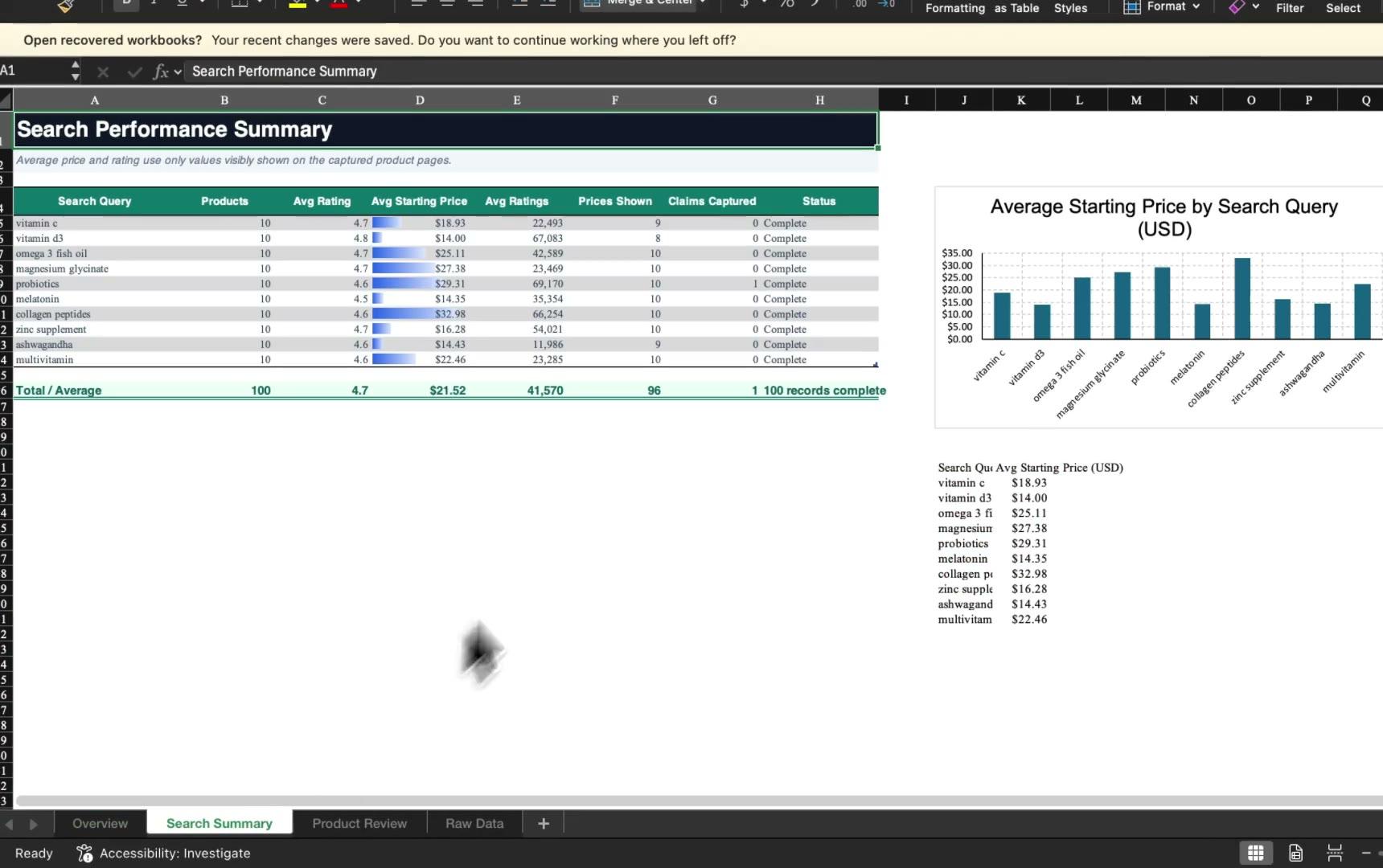Select column D header
The image size is (1383, 868).
(x=420, y=100)
